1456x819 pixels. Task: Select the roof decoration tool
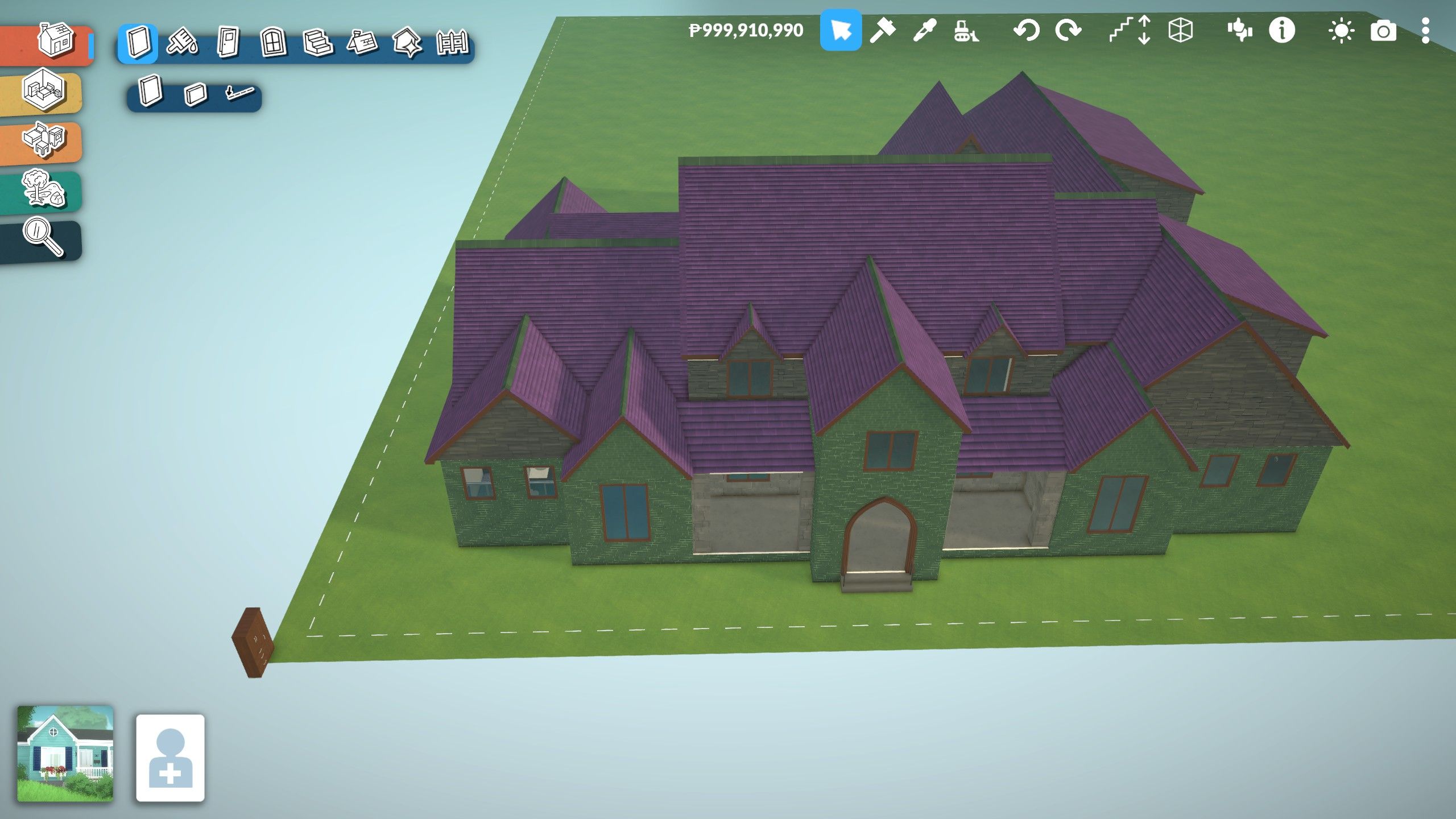pos(407,42)
